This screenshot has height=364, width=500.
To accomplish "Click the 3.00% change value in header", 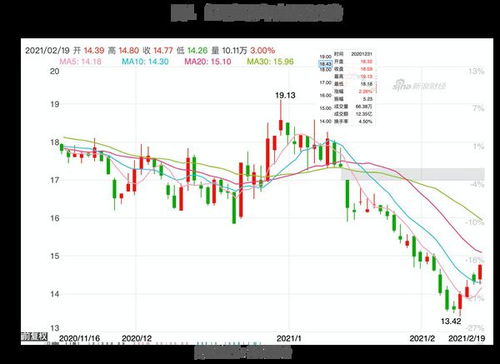I will point(263,51).
